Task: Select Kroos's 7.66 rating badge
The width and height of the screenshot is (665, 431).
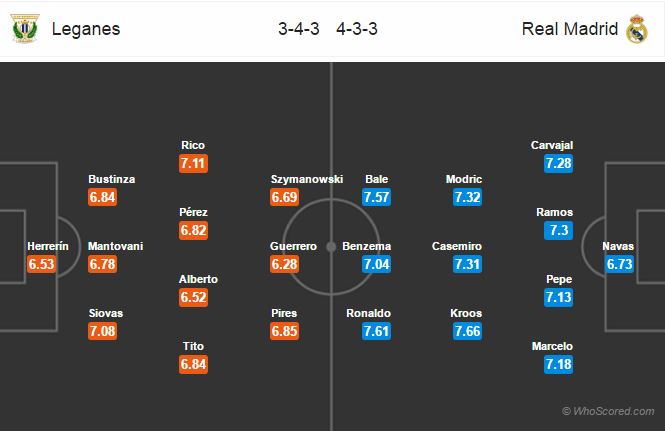Action: [x=467, y=331]
